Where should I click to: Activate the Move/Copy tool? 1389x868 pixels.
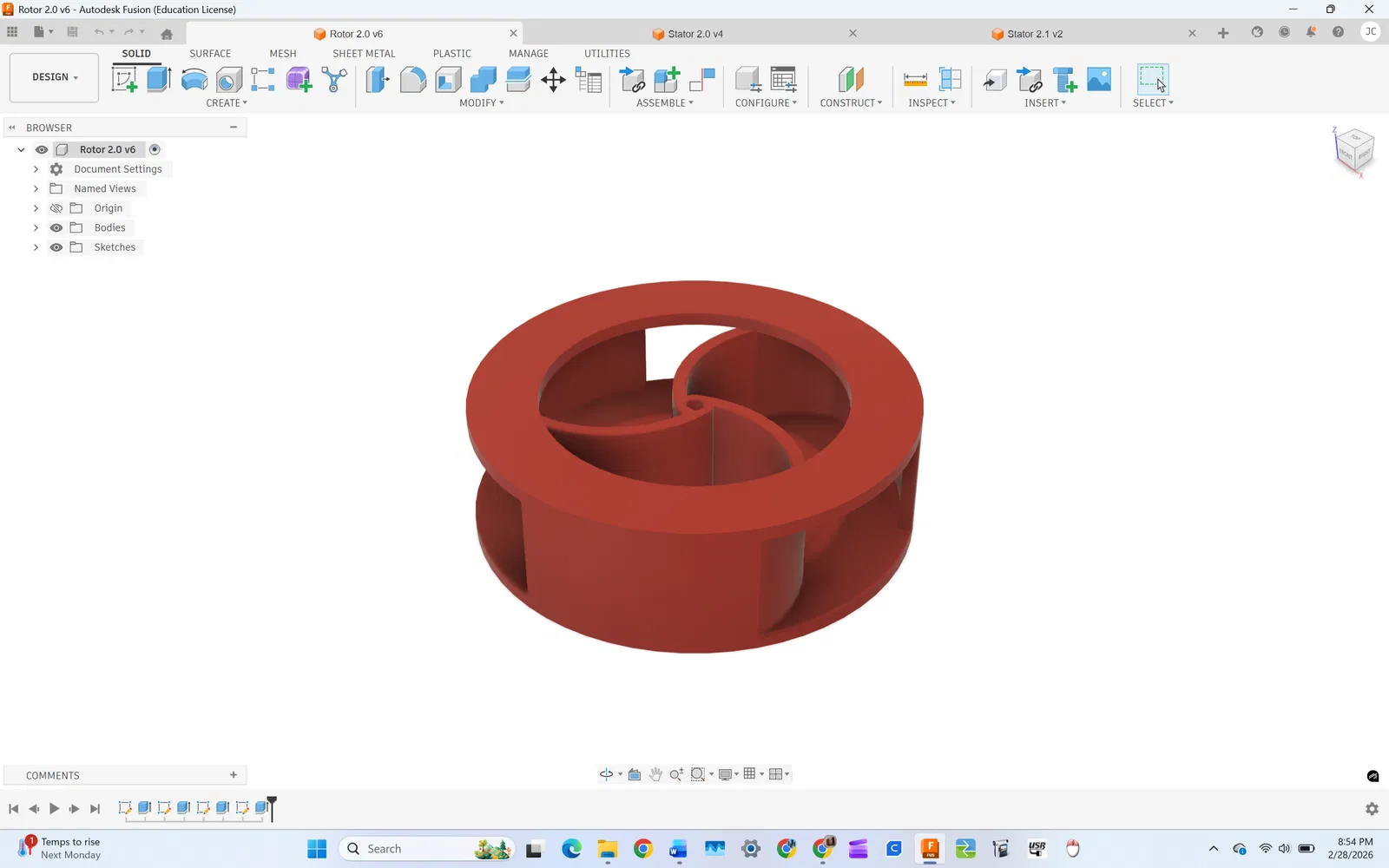[x=553, y=80]
